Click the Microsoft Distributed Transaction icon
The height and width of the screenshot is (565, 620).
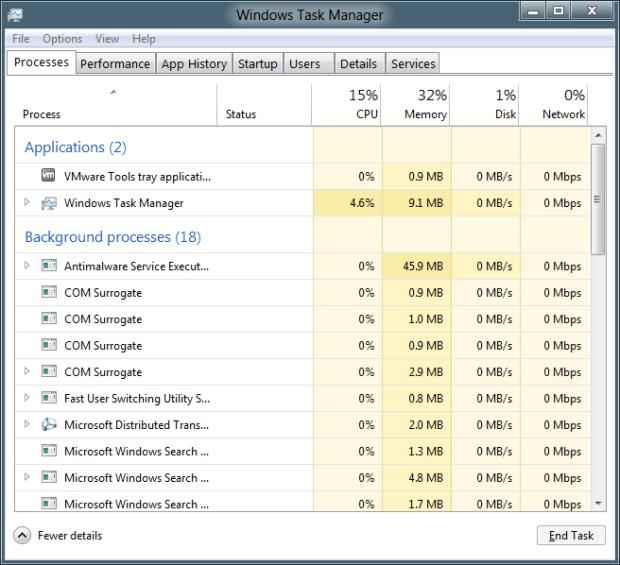click(49, 424)
